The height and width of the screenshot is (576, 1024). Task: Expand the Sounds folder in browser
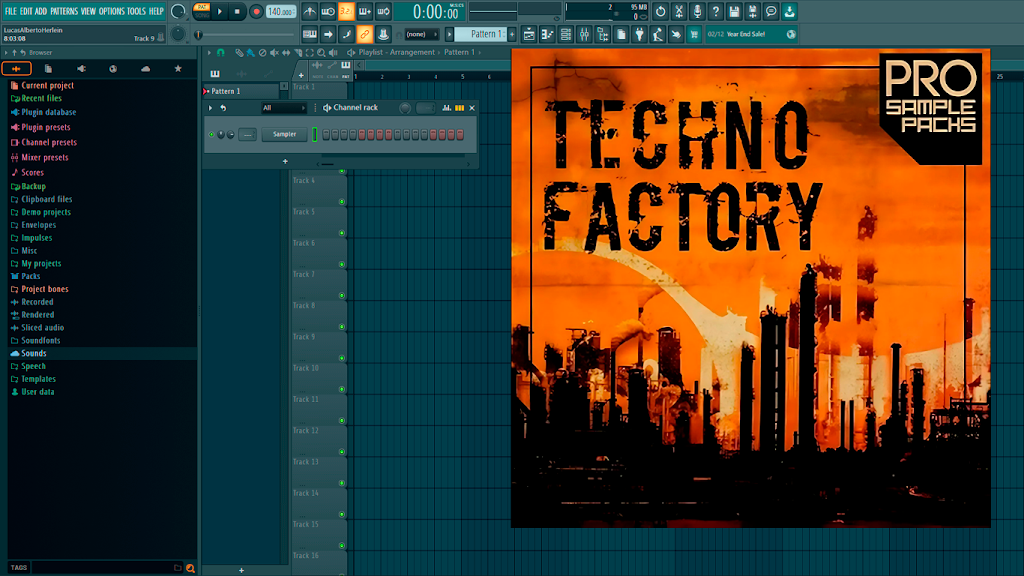click(x=34, y=353)
